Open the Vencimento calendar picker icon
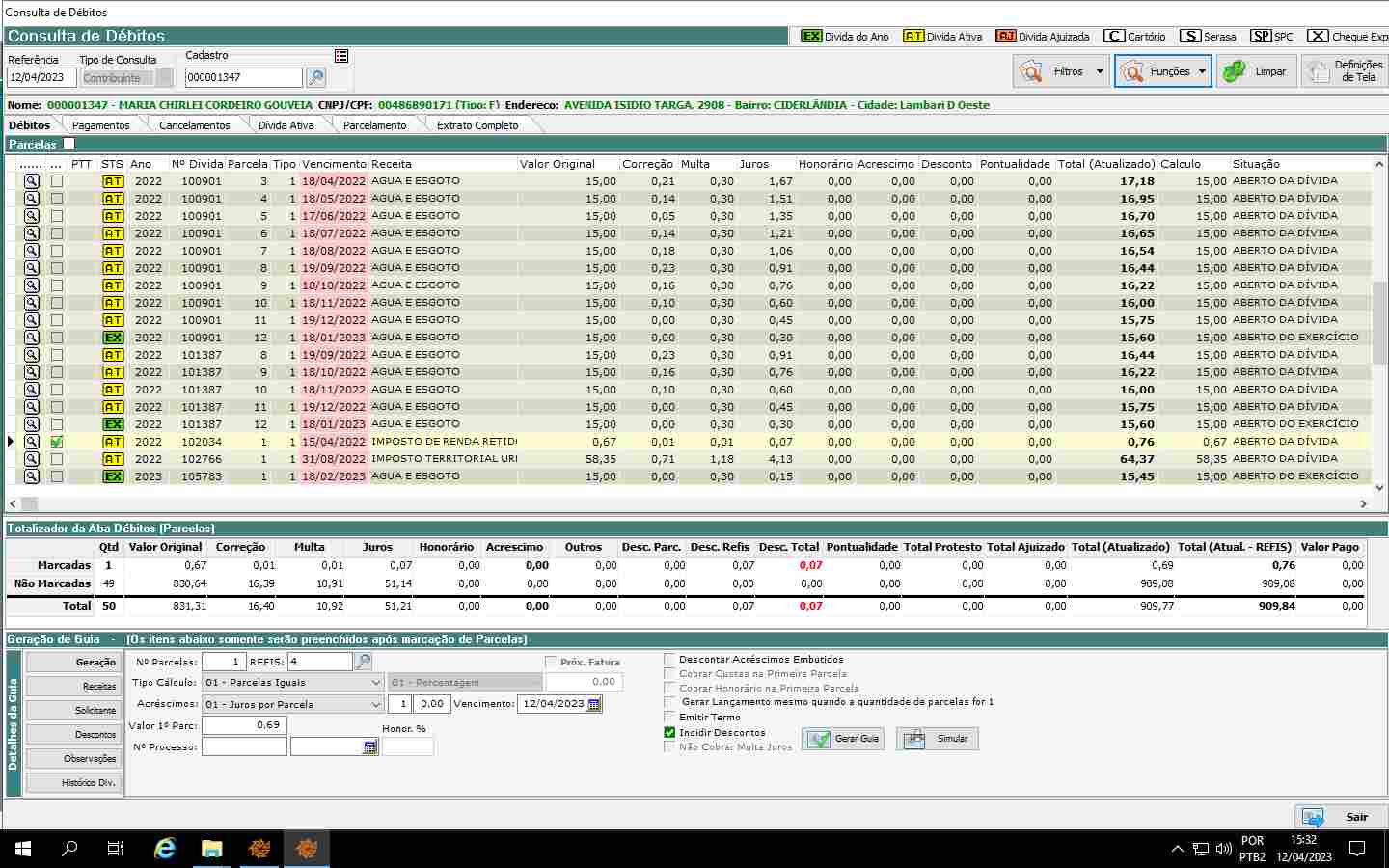Viewport: 1389px width, 868px height. pyautogui.click(x=594, y=704)
